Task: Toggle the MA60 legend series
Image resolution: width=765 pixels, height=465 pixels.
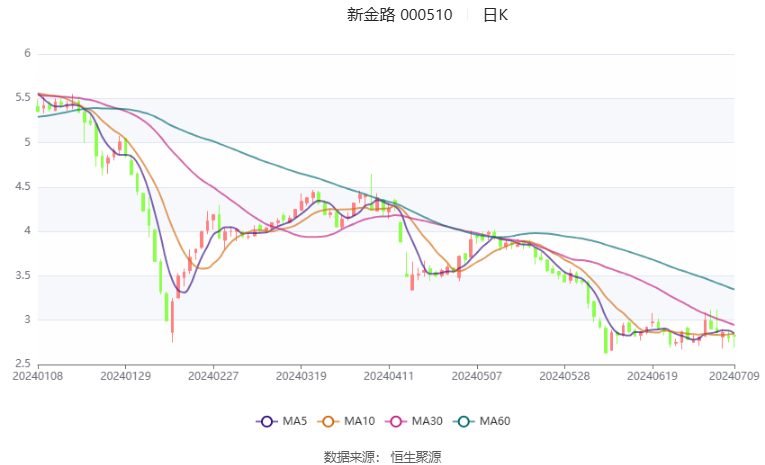Action: click(482, 421)
